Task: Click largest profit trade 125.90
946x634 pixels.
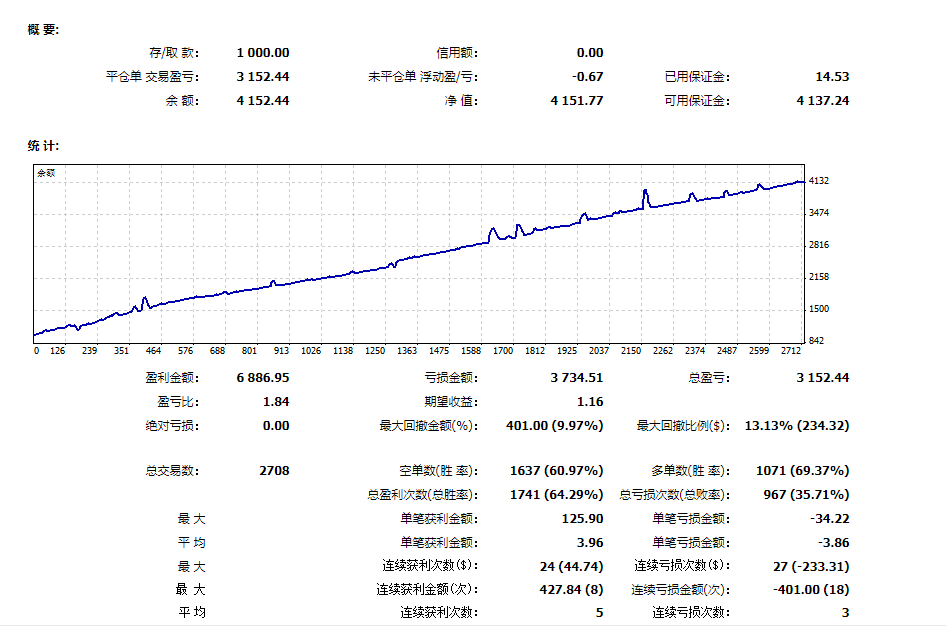Action: point(582,519)
